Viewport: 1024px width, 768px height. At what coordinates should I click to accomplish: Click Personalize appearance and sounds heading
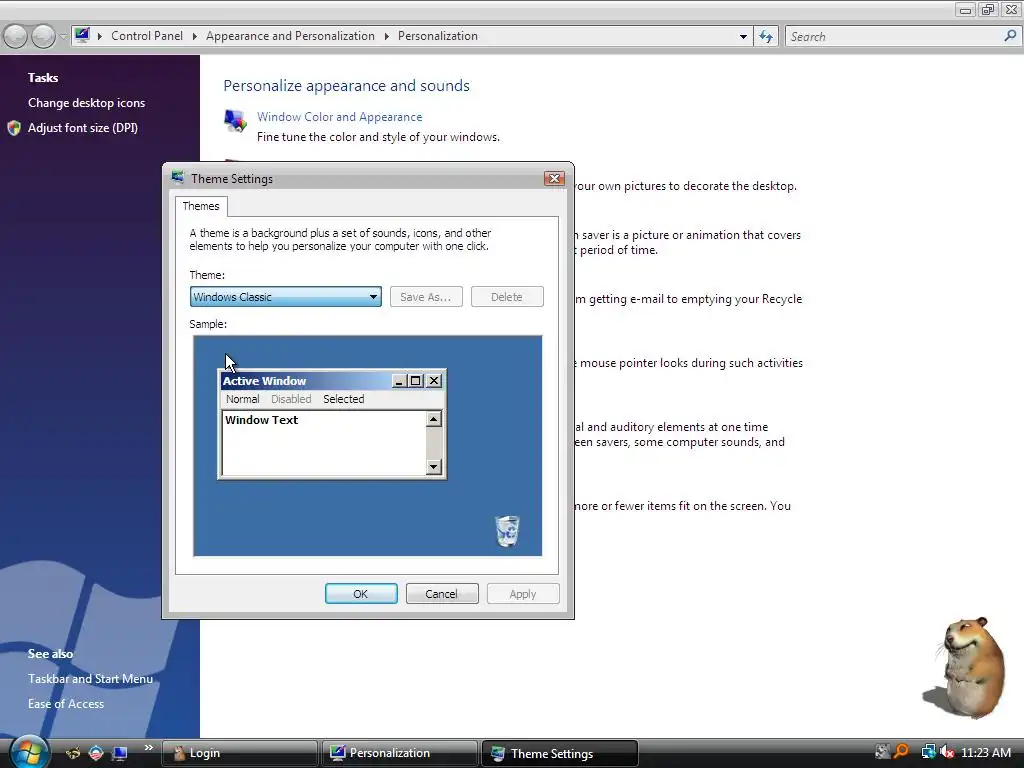346,86
